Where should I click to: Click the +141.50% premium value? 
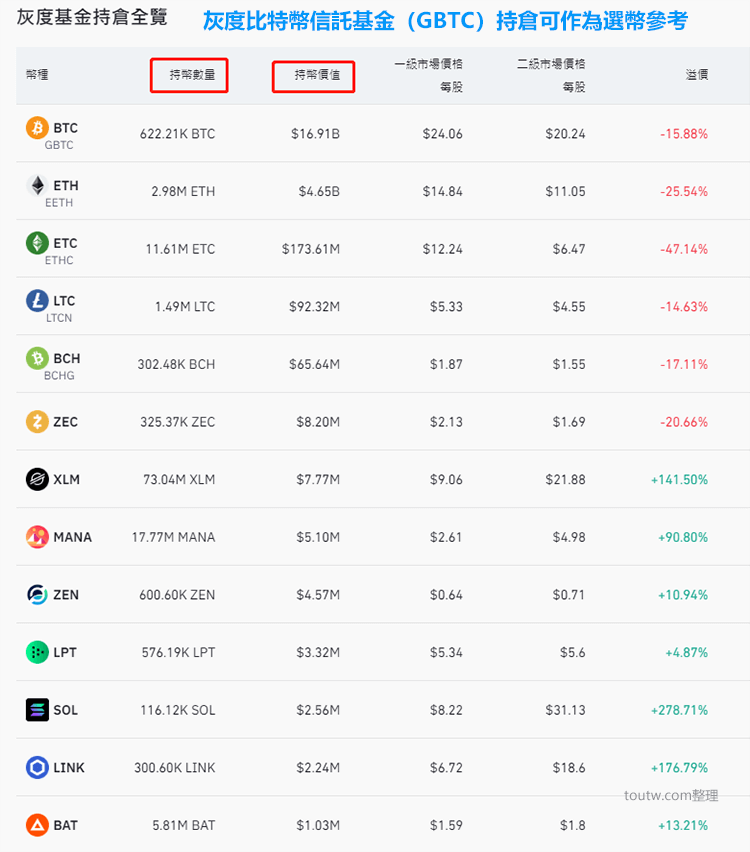[679, 479]
